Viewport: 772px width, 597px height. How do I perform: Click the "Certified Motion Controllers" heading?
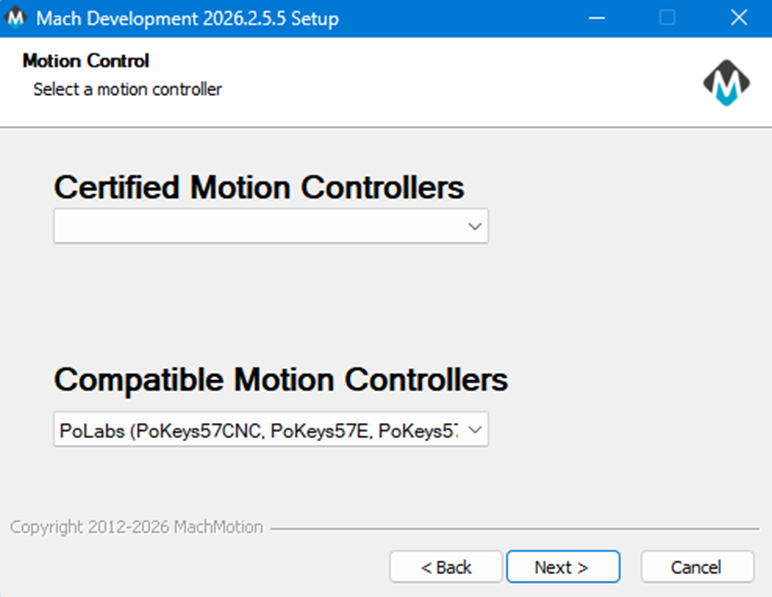click(259, 187)
